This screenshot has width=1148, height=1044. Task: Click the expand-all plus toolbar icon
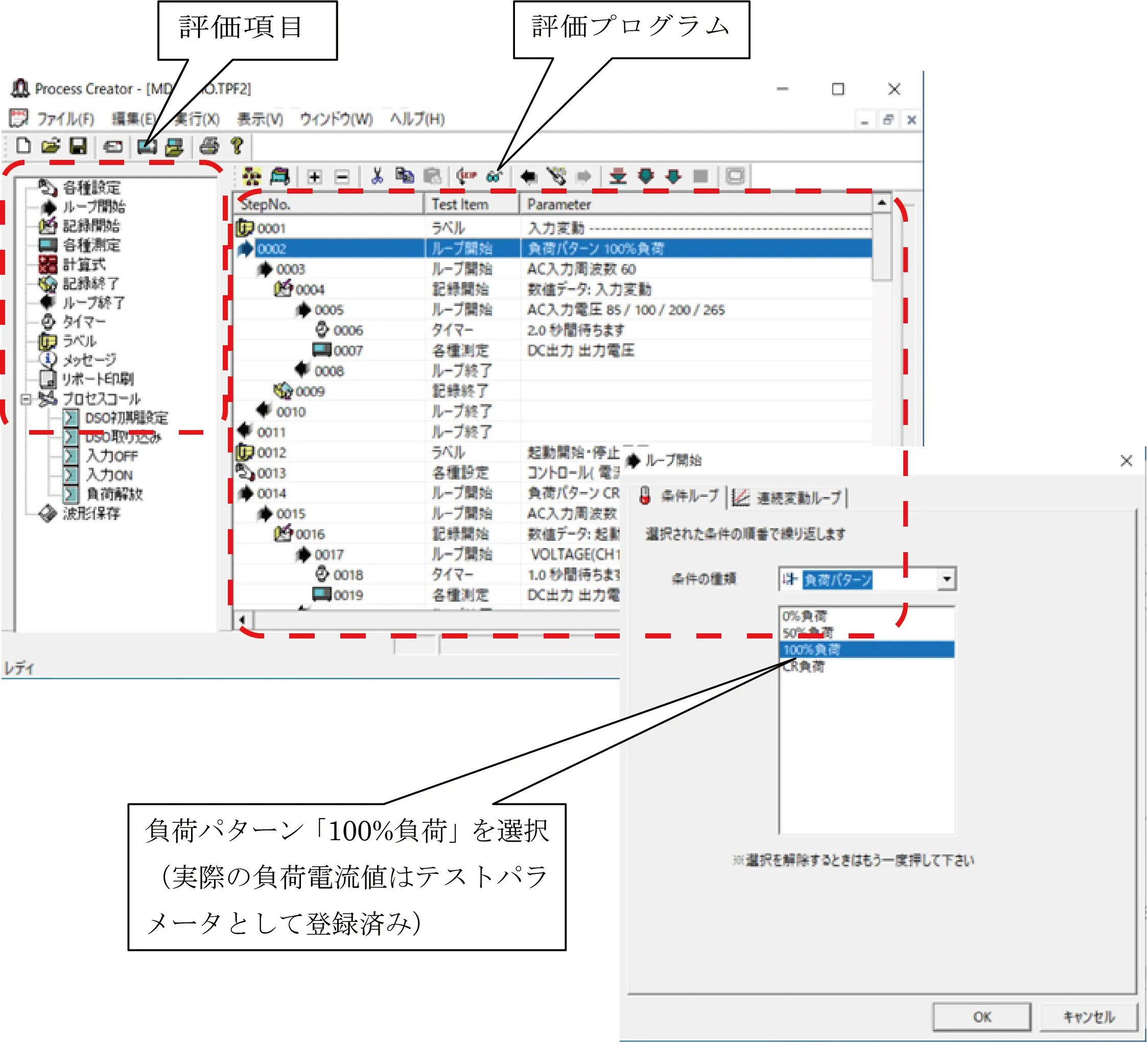coord(314,176)
